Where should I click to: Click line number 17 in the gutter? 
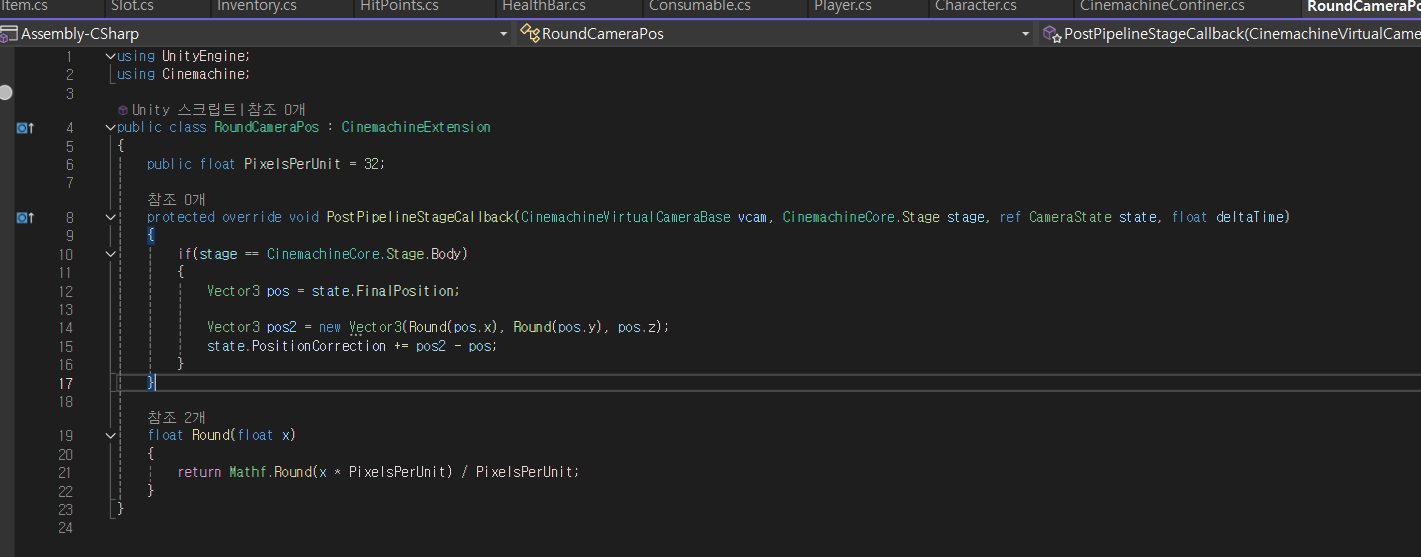[x=66, y=383]
